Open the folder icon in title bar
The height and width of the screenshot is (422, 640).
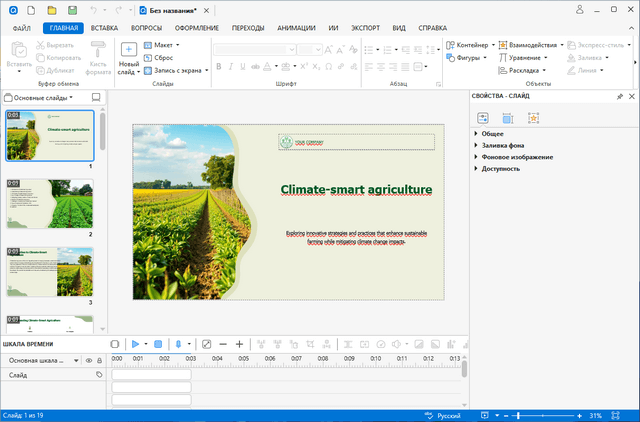tap(52, 9)
